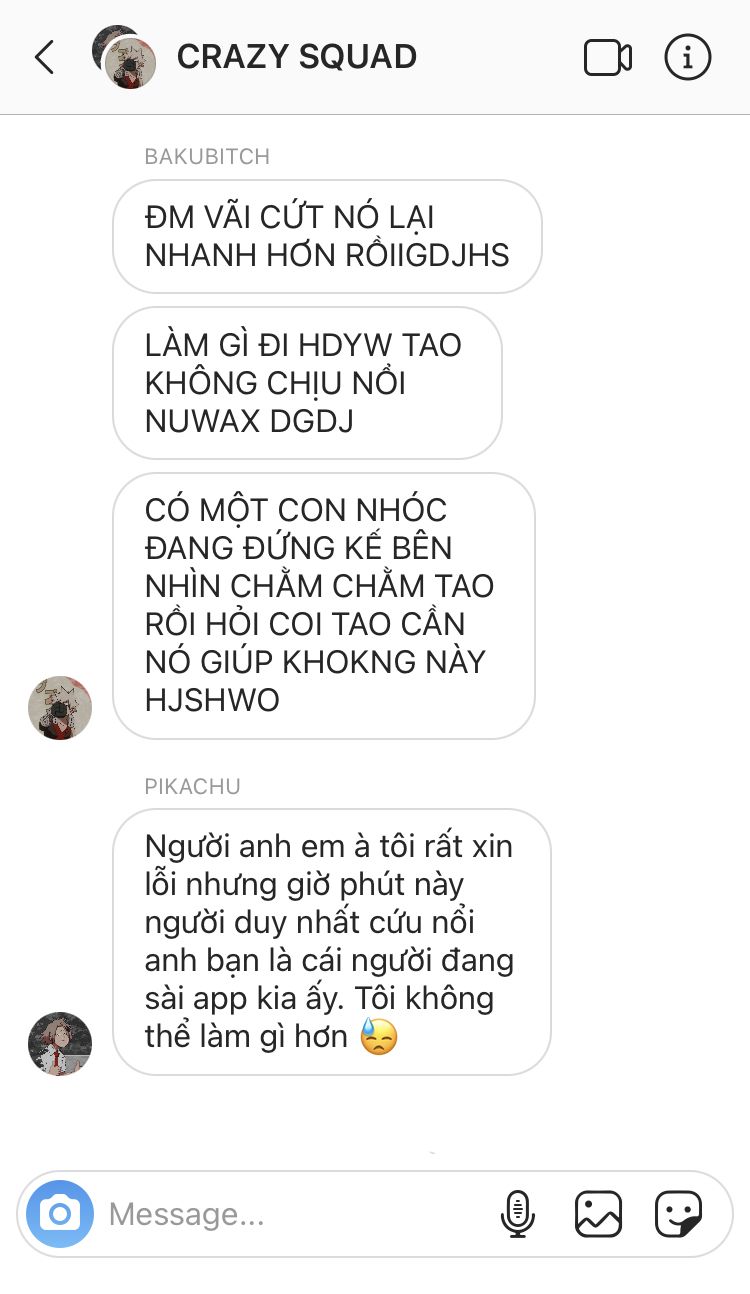
Task: Tap the empty chat area below messages
Action: pyautogui.click(x=375, y=1120)
